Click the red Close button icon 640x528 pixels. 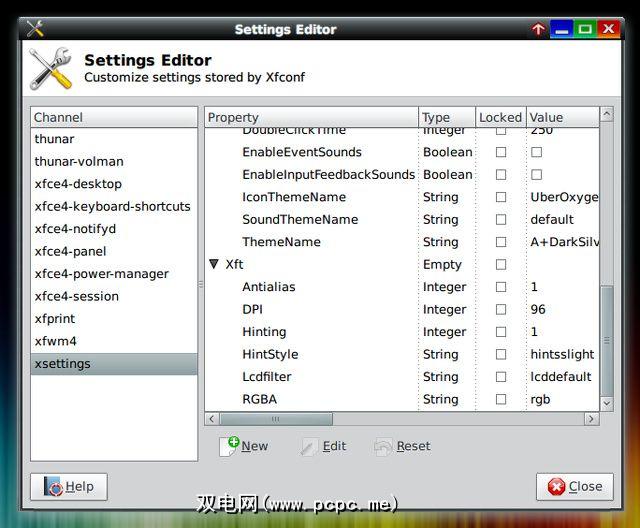coord(556,487)
